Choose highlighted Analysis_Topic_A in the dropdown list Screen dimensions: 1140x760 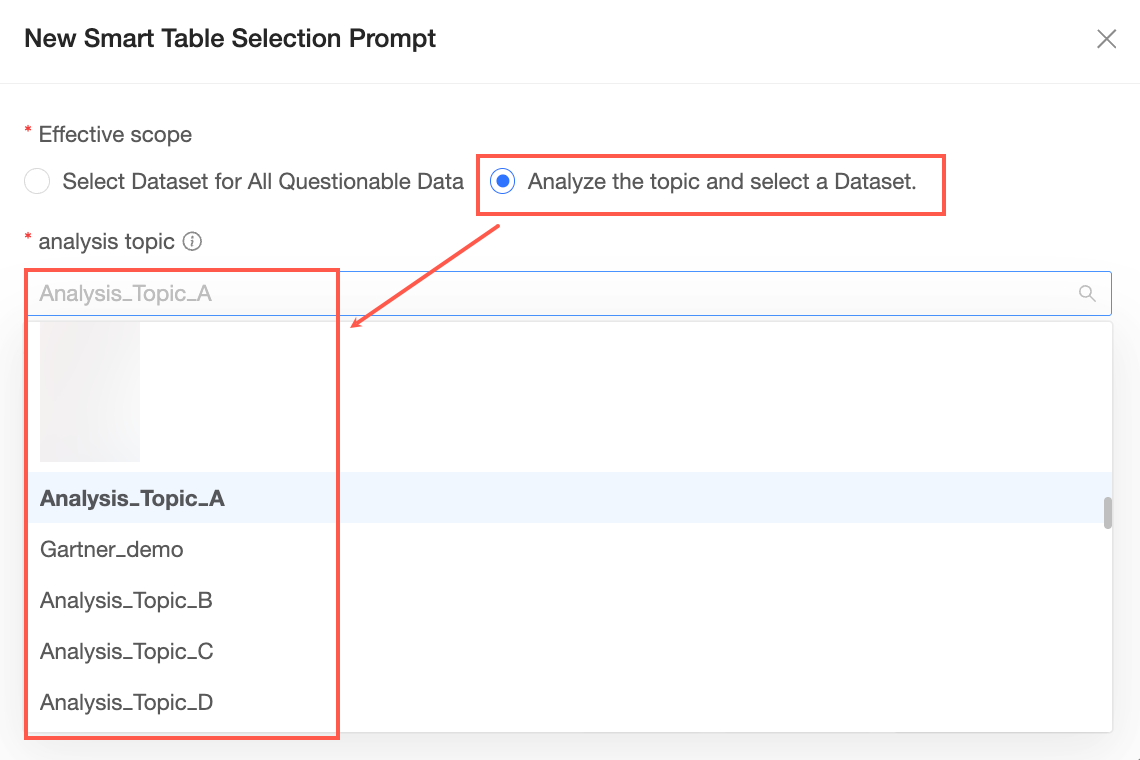tap(569, 498)
